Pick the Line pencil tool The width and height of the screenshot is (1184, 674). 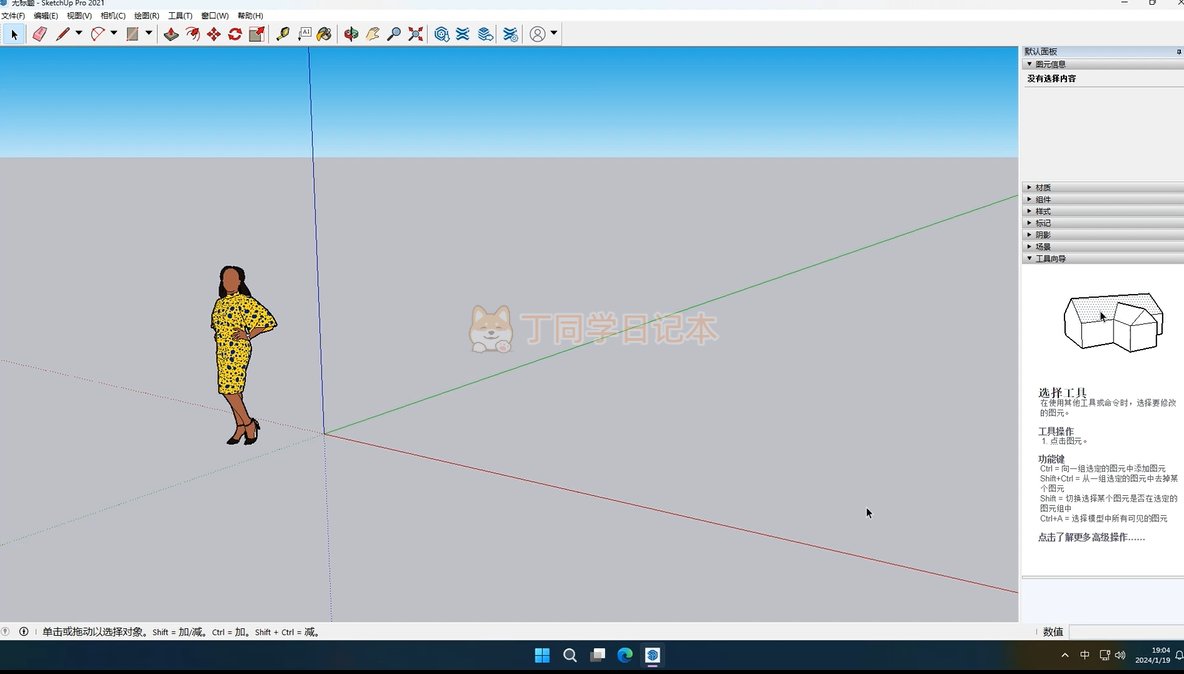click(62, 34)
